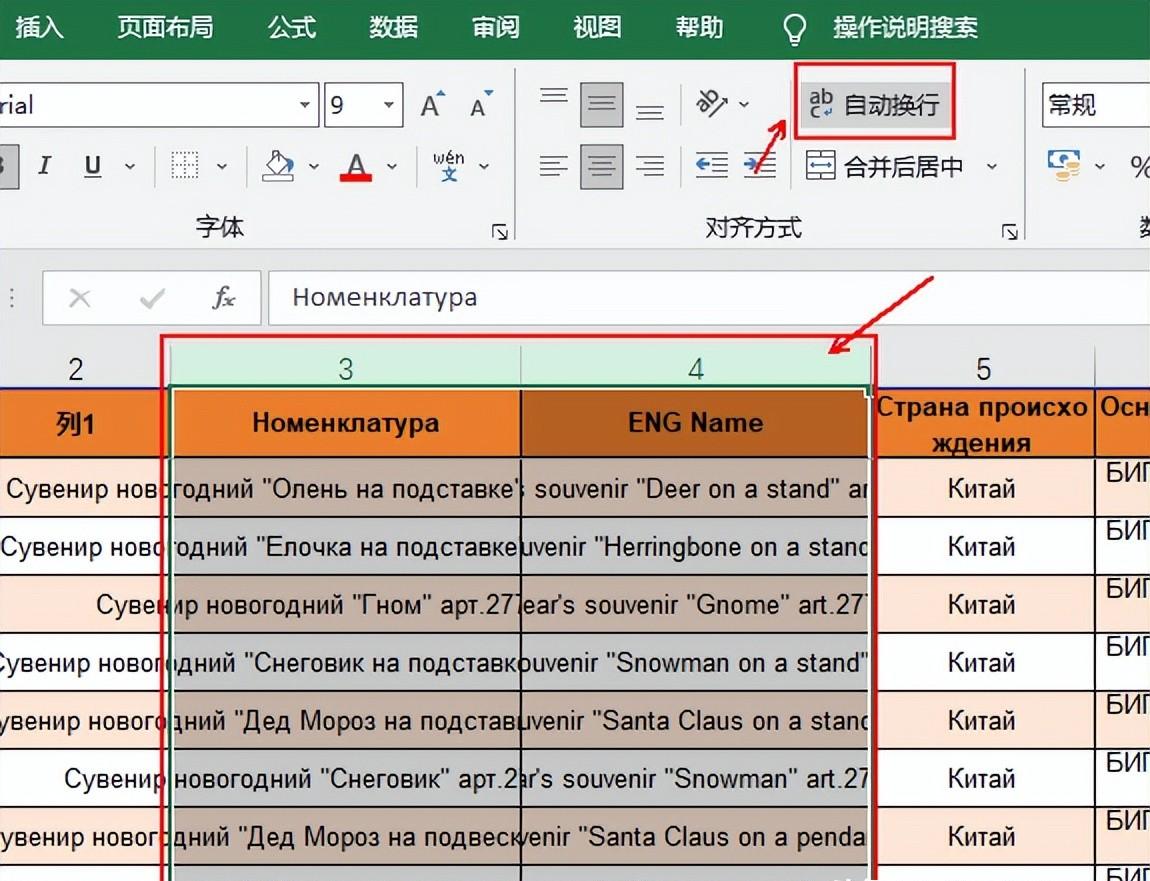Expand the borders dropdown arrow

[x=221, y=167]
